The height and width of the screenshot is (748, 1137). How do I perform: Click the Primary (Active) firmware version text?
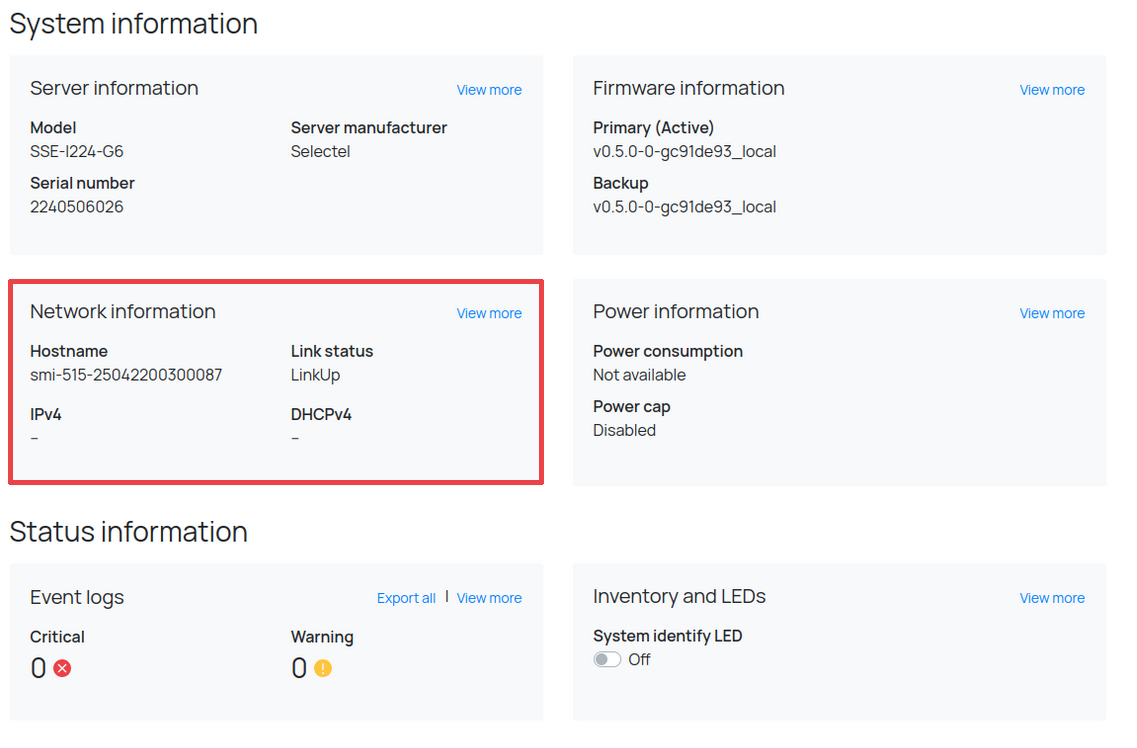684,152
